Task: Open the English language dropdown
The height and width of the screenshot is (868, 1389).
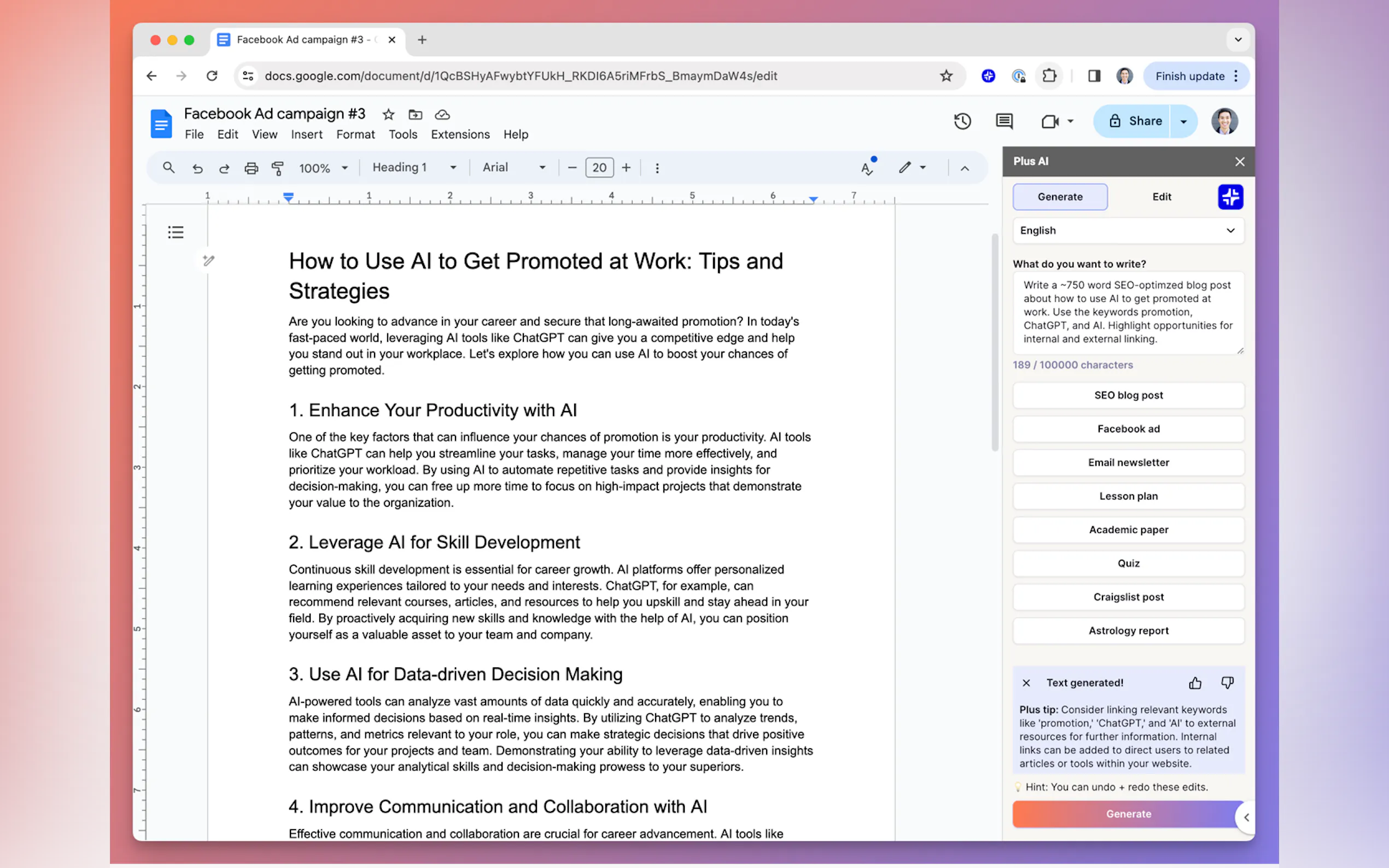Action: pos(1129,231)
